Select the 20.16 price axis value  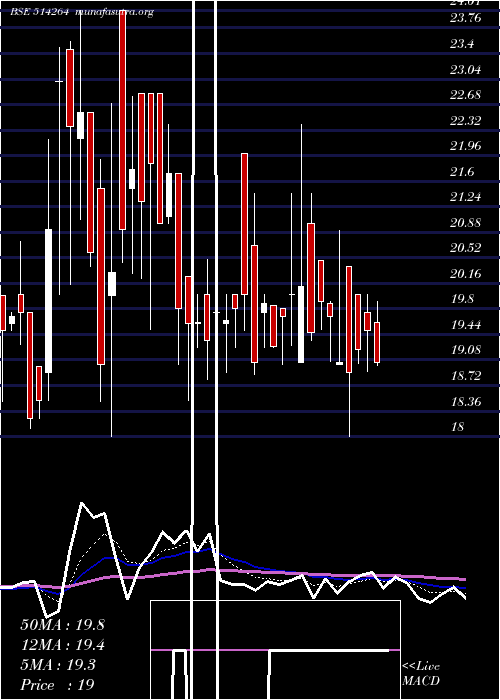pyautogui.click(x=466, y=273)
